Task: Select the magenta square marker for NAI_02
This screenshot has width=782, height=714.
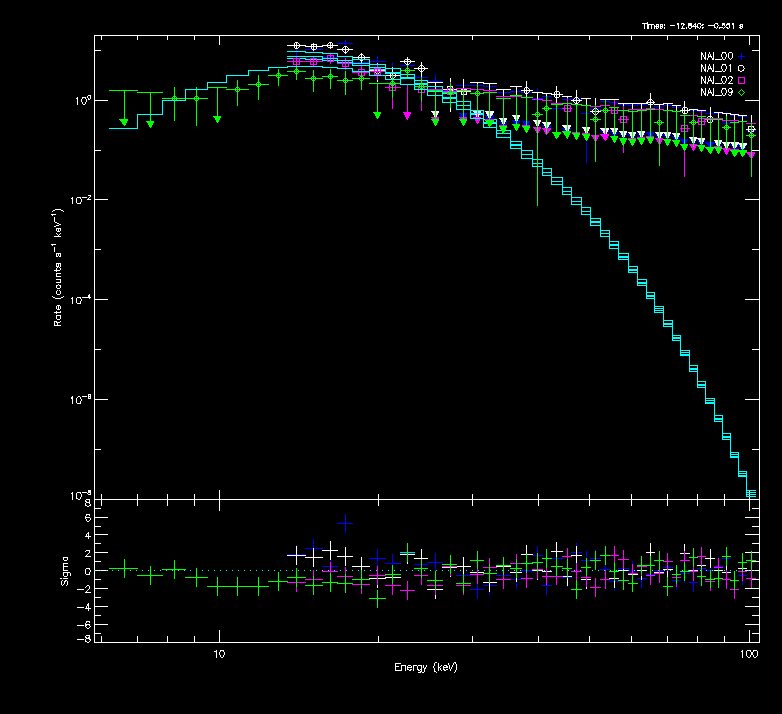Action: (741, 80)
